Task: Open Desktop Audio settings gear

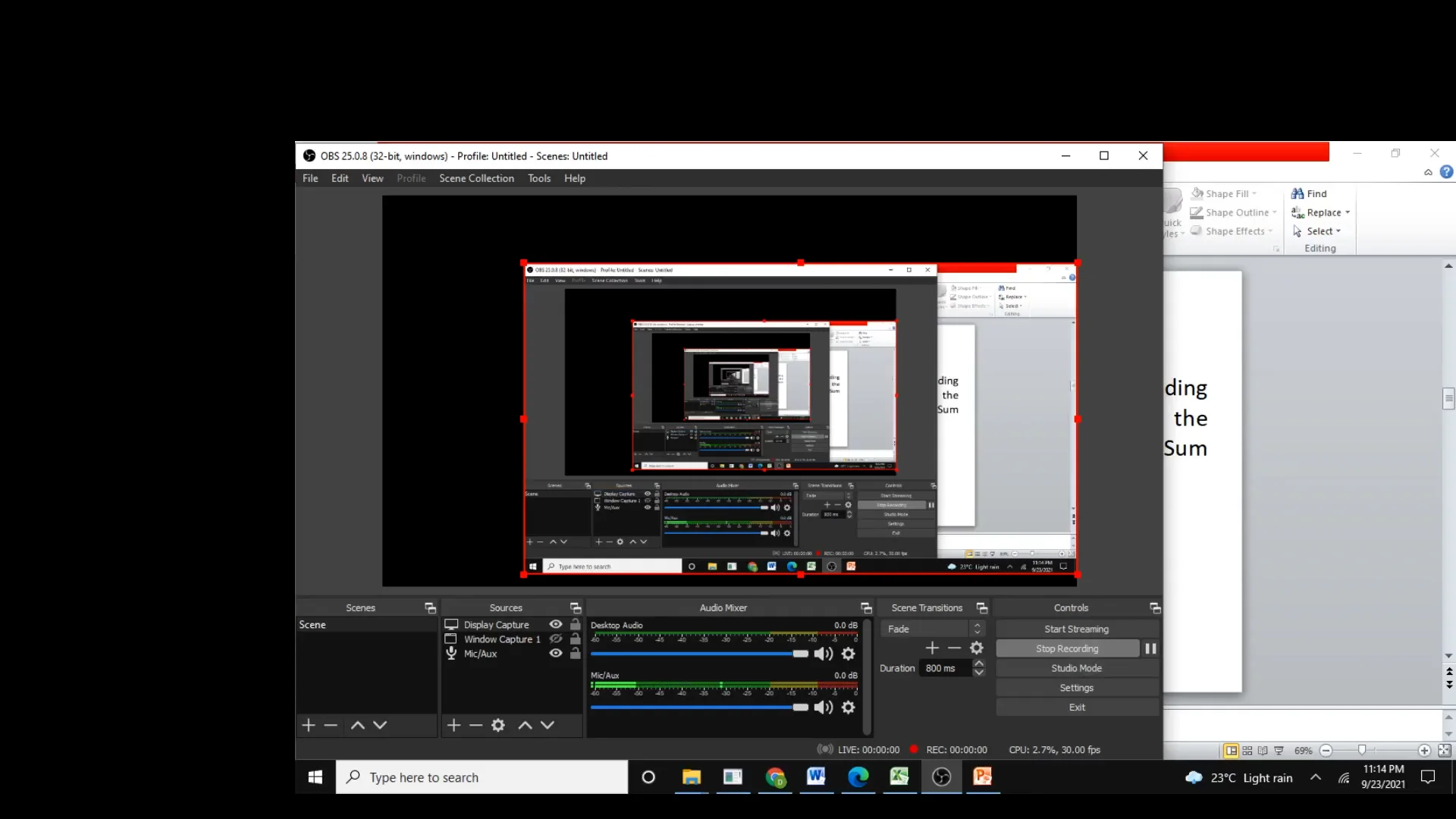Action: coord(849,654)
